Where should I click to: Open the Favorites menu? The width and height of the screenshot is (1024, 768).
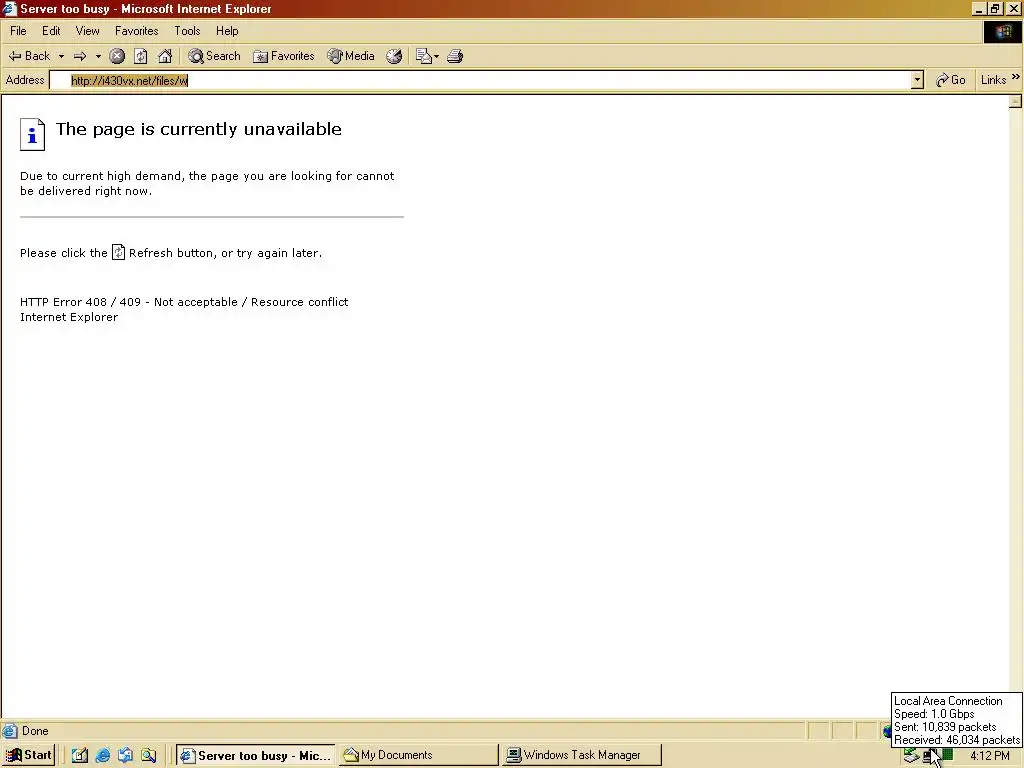[x=136, y=31]
